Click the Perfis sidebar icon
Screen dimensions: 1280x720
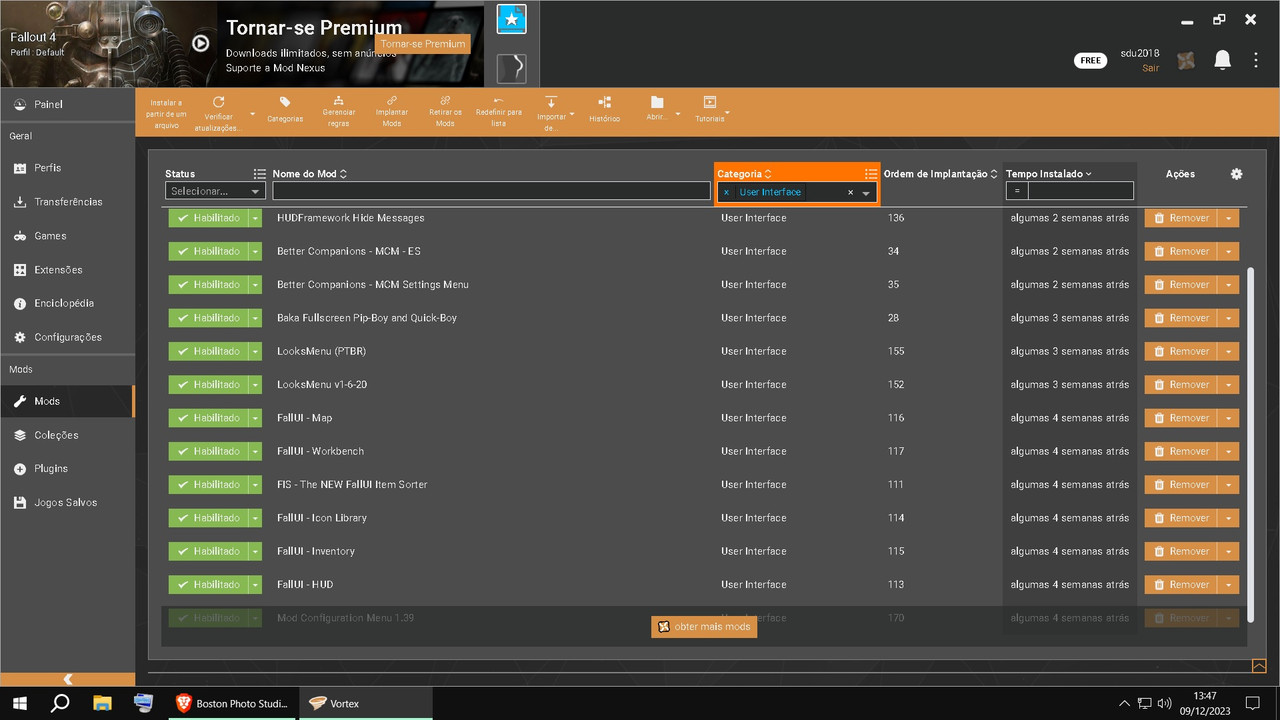(x=19, y=168)
